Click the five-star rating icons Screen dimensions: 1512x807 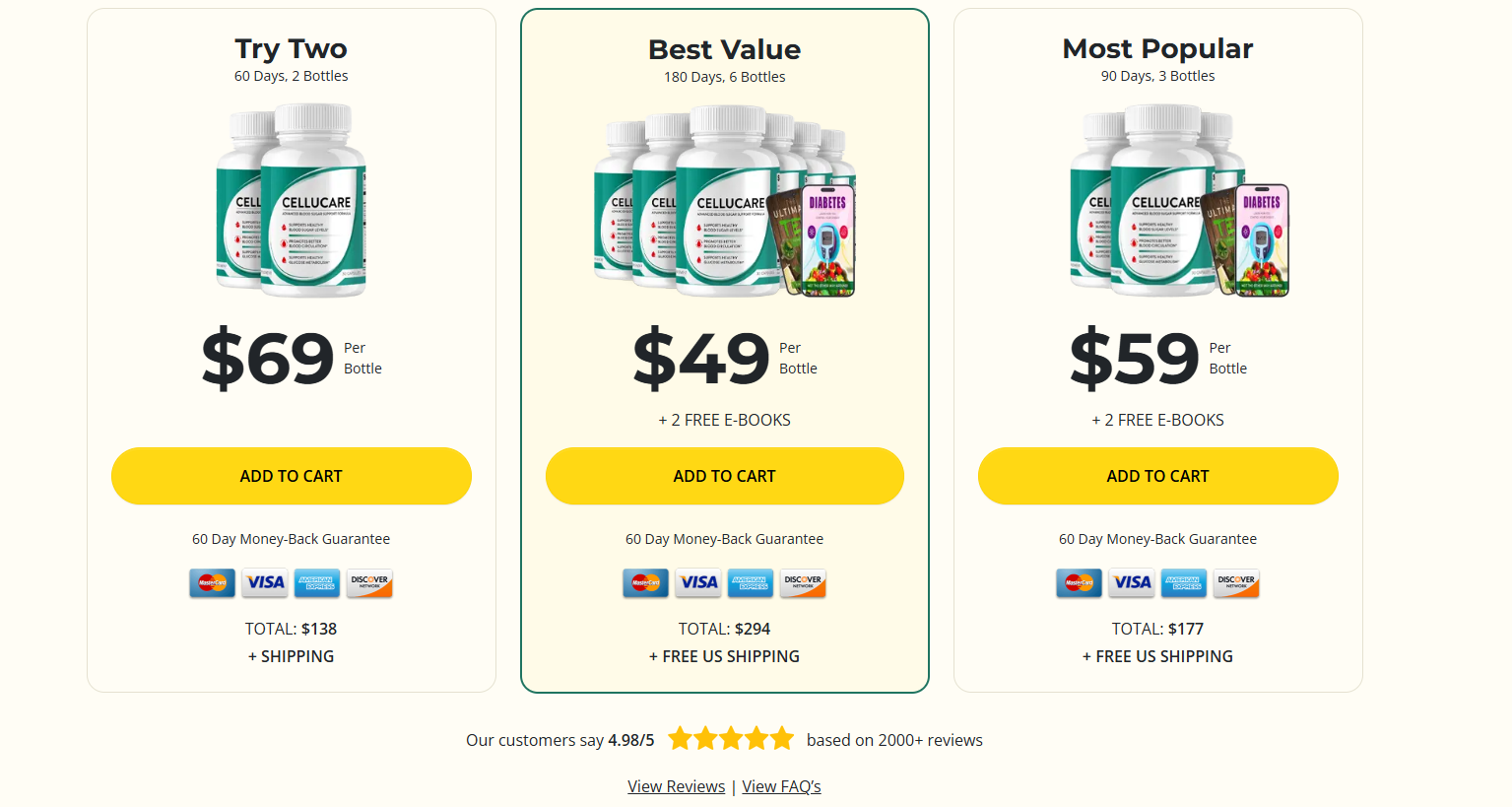tap(730, 739)
